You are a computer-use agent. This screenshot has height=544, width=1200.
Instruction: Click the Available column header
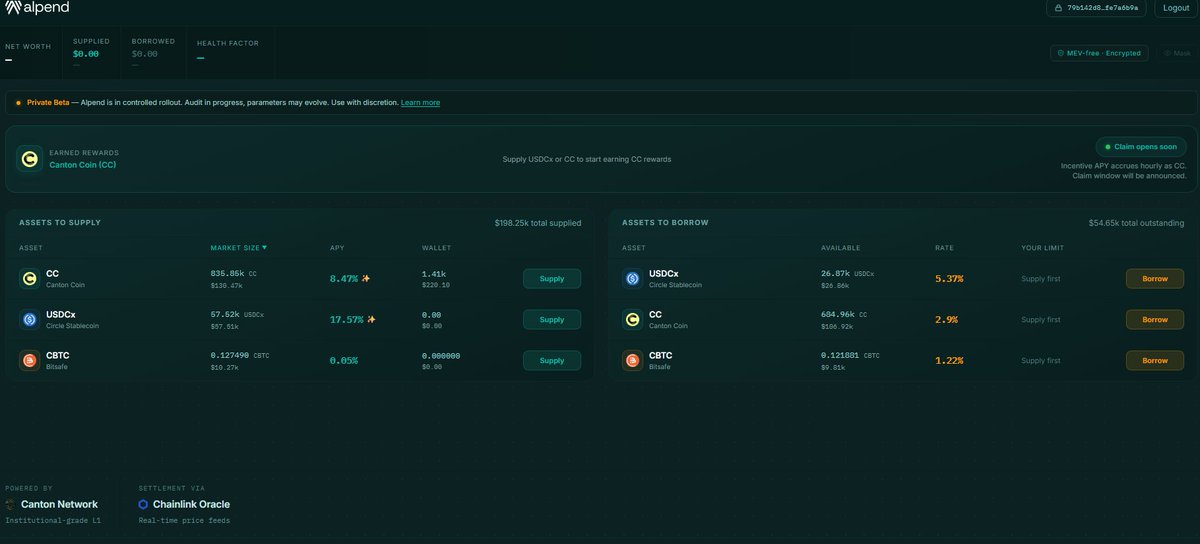(840, 247)
